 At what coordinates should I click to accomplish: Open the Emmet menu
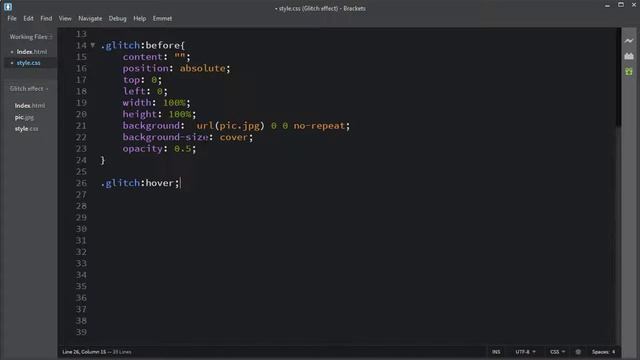coord(162,18)
